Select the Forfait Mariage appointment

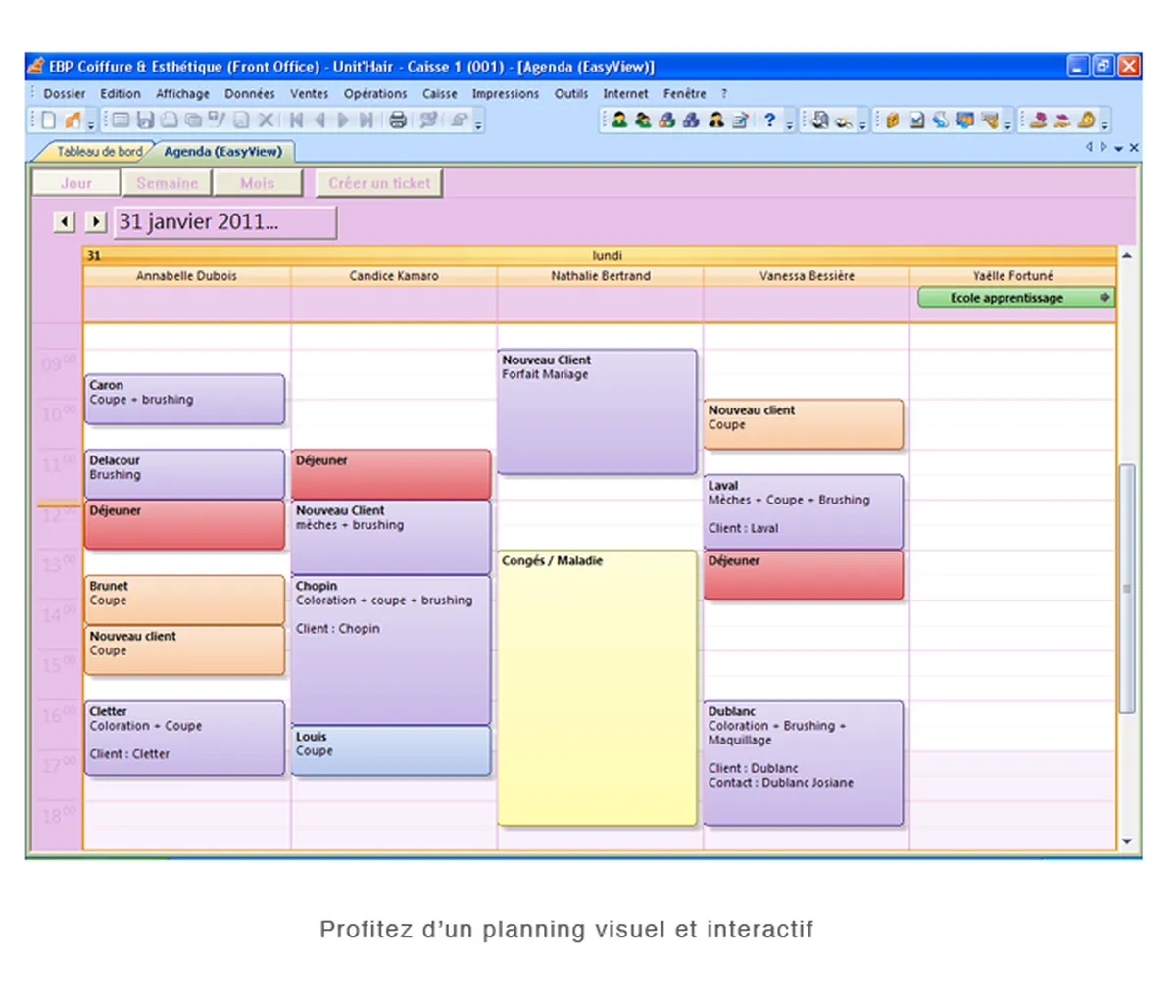pos(598,411)
